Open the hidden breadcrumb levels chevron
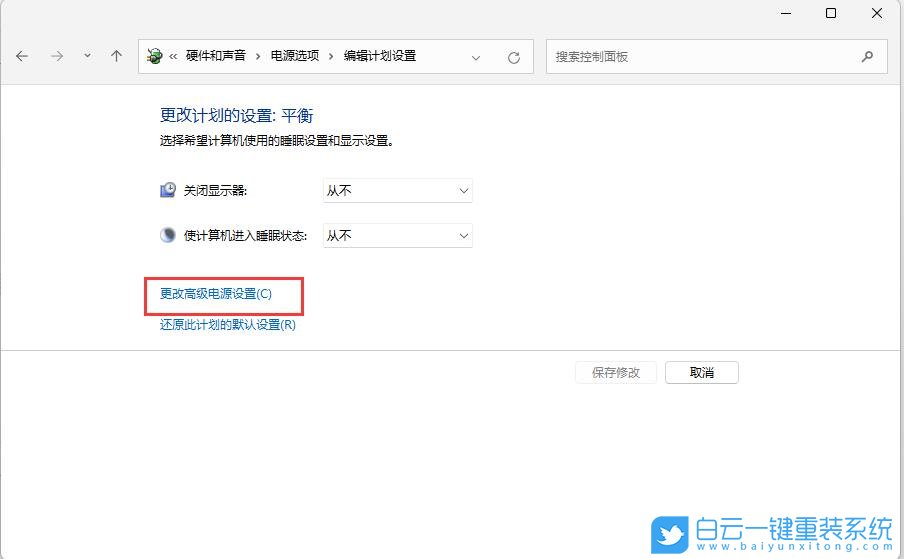Screen dimensions: 904x559 [x=173, y=56]
